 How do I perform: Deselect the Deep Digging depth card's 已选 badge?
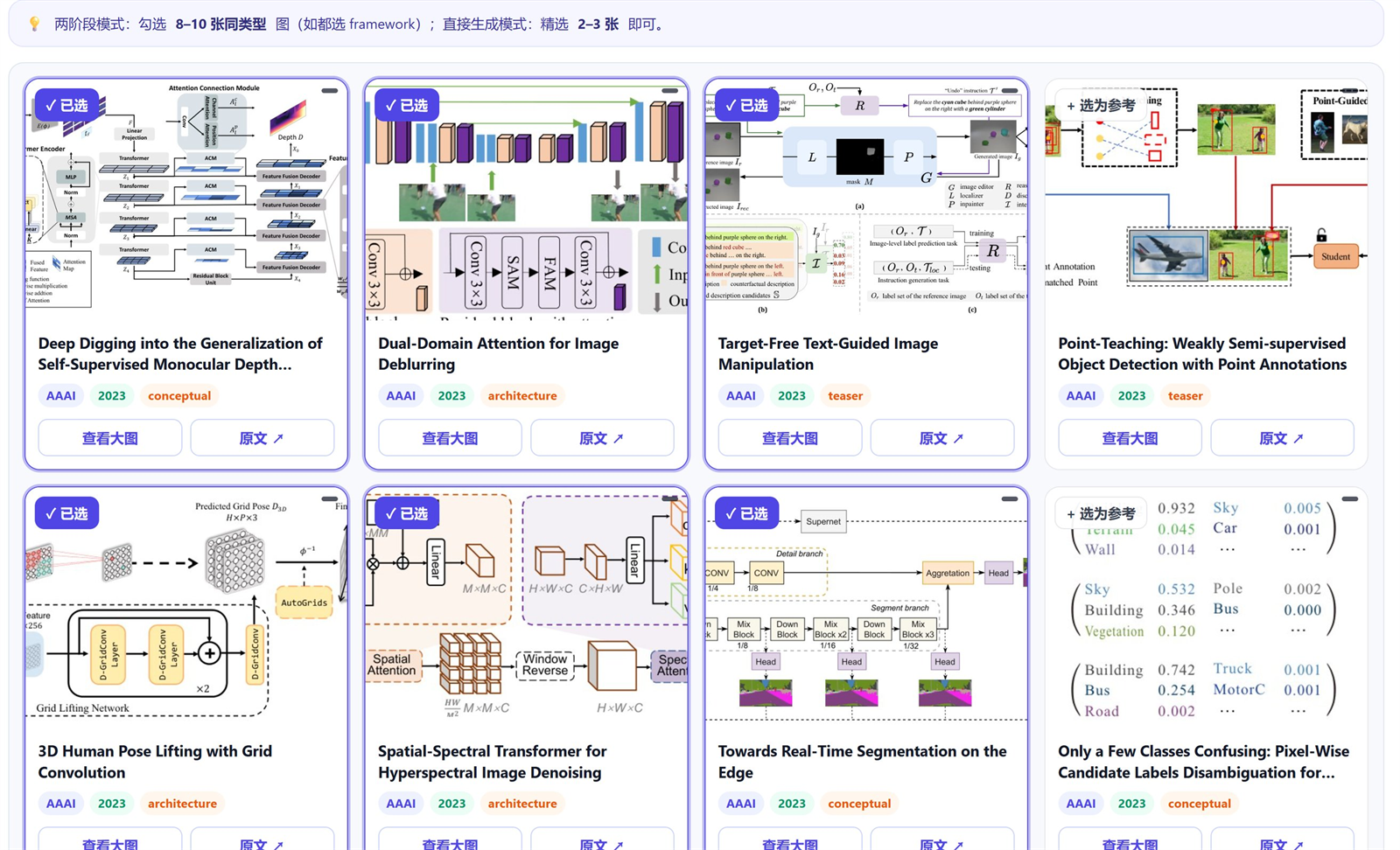point(66,105)
